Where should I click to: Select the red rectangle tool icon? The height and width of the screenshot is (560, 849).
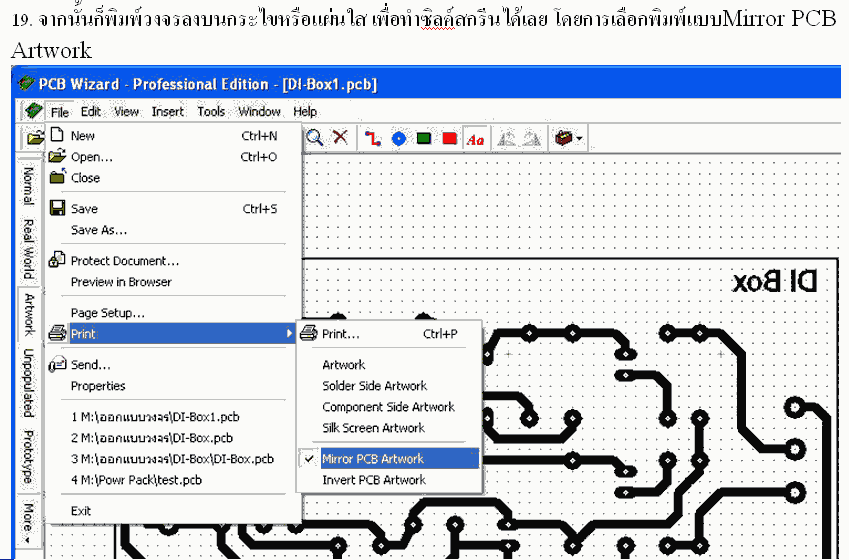pyautogui.click(x=449, y=139)
